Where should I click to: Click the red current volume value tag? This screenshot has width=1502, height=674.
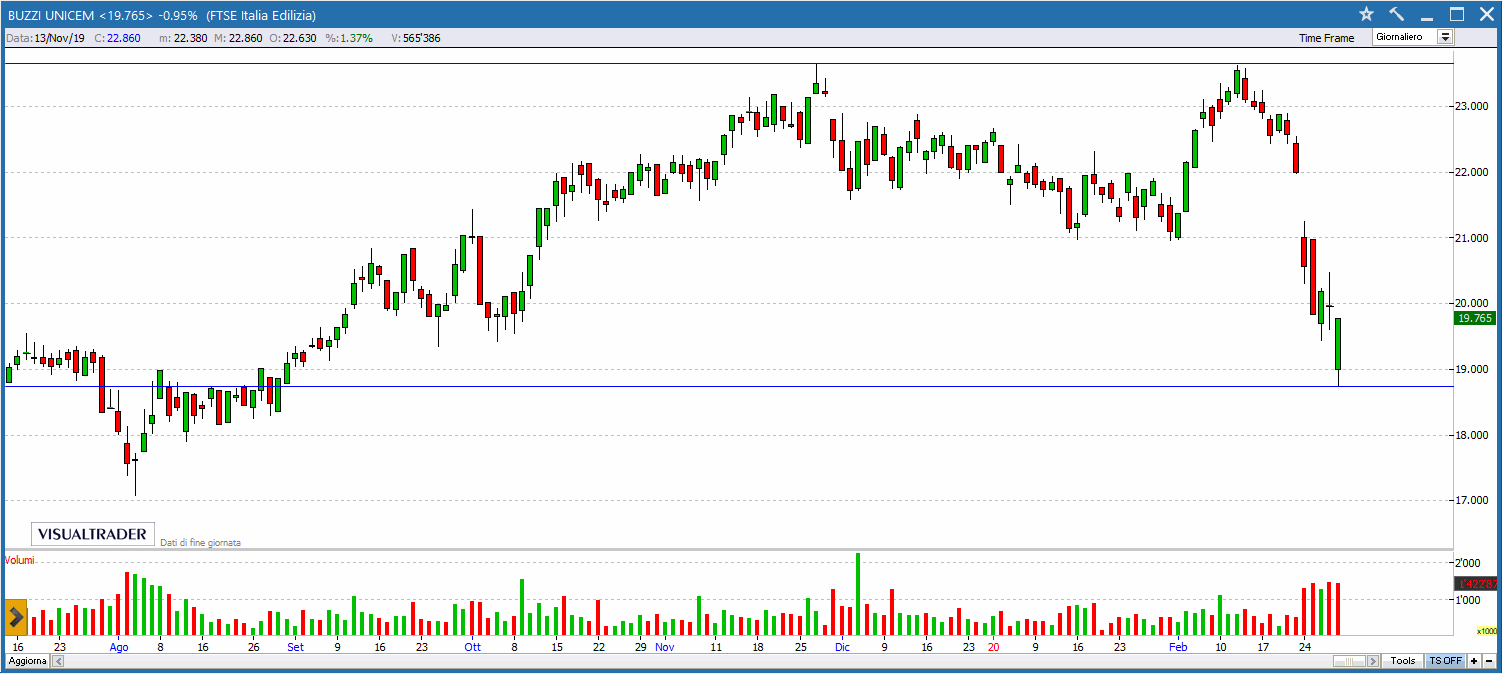1476,583
